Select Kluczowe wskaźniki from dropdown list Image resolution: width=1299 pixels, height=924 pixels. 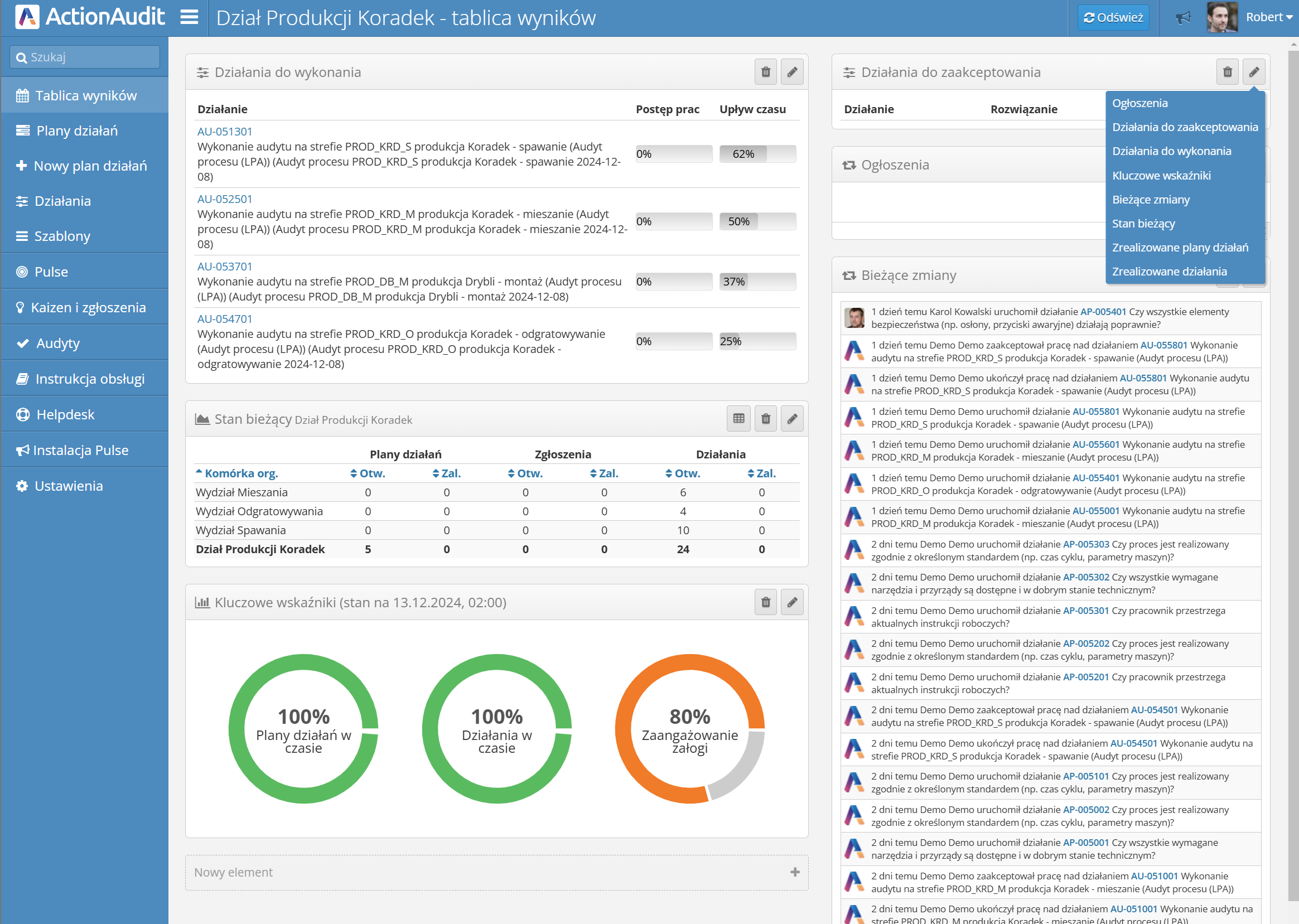[x=1161, y=175]
